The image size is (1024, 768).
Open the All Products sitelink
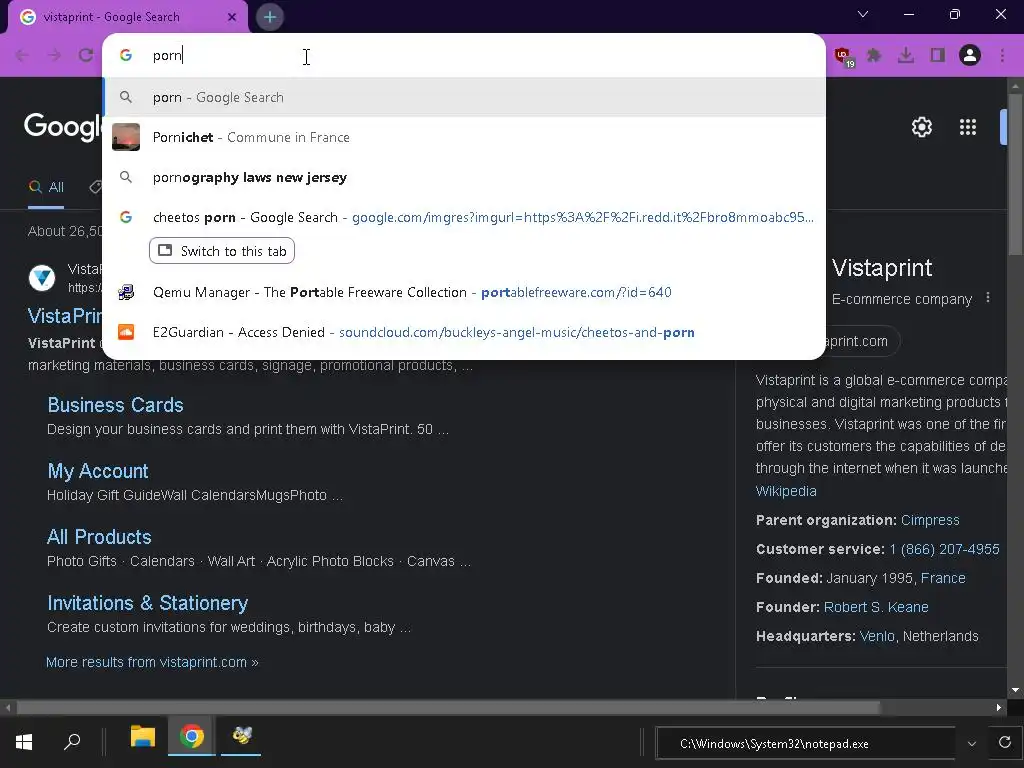(x=99, y=537)
